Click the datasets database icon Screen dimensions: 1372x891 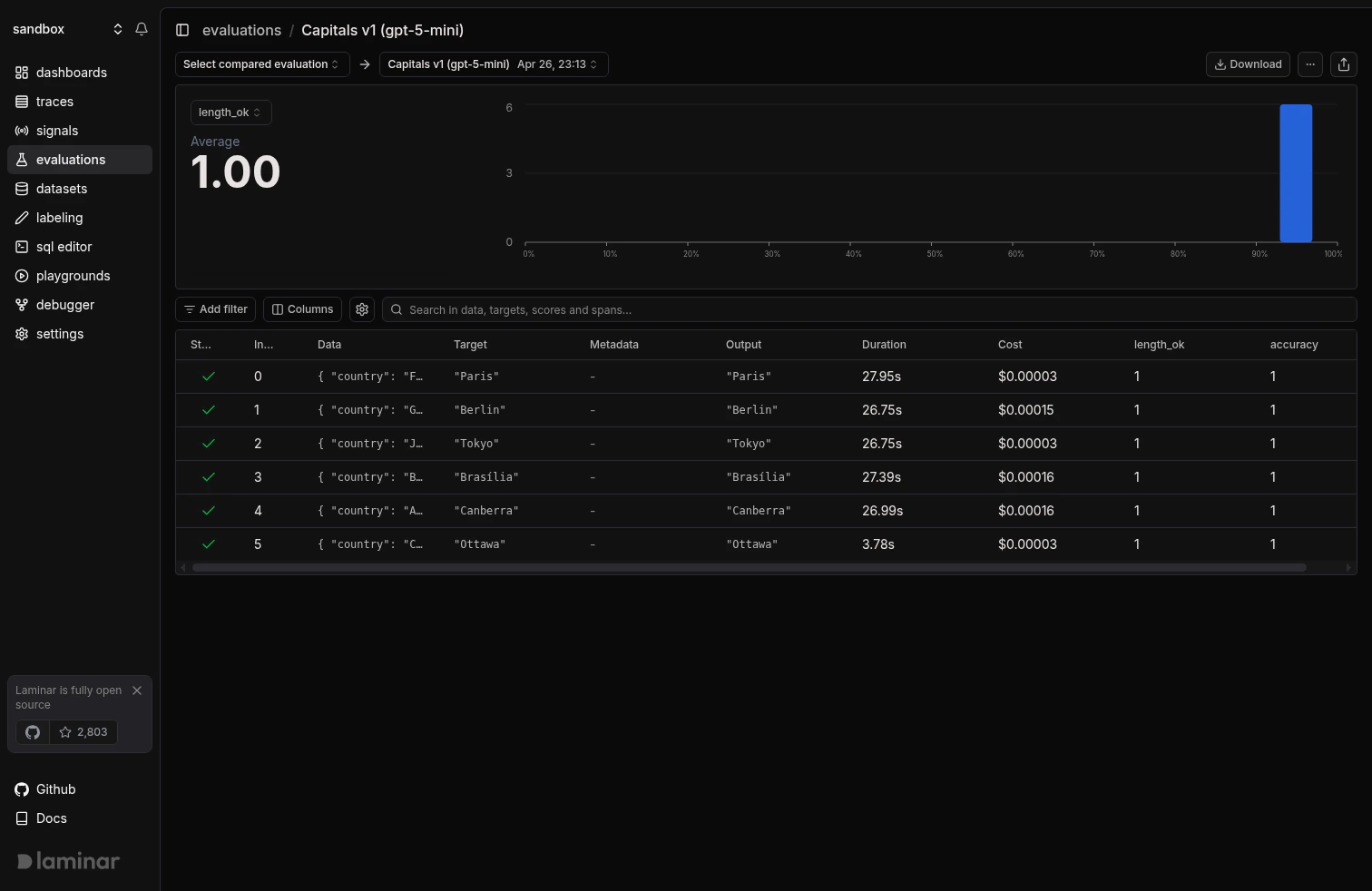22,189
